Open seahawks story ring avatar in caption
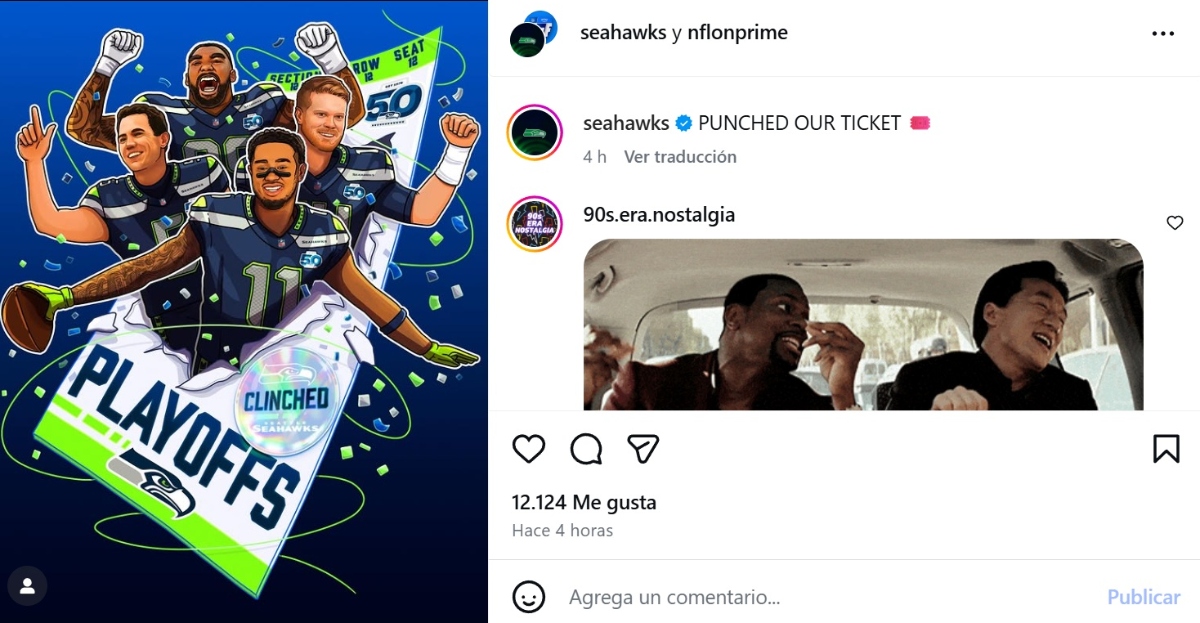1200x623 pixels. coord(534,132)
